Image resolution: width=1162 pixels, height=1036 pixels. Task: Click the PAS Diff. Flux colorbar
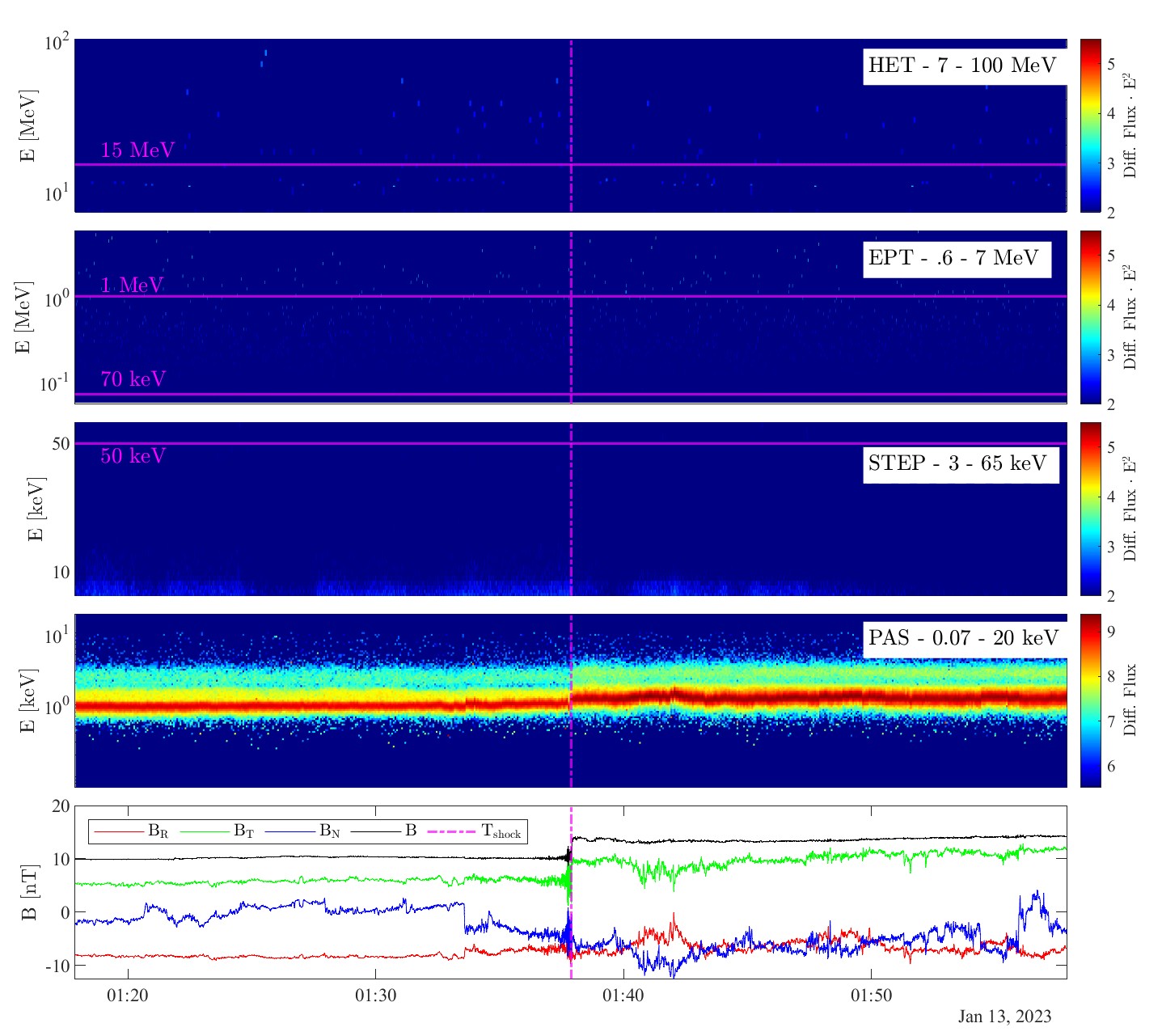[1090, 700]
